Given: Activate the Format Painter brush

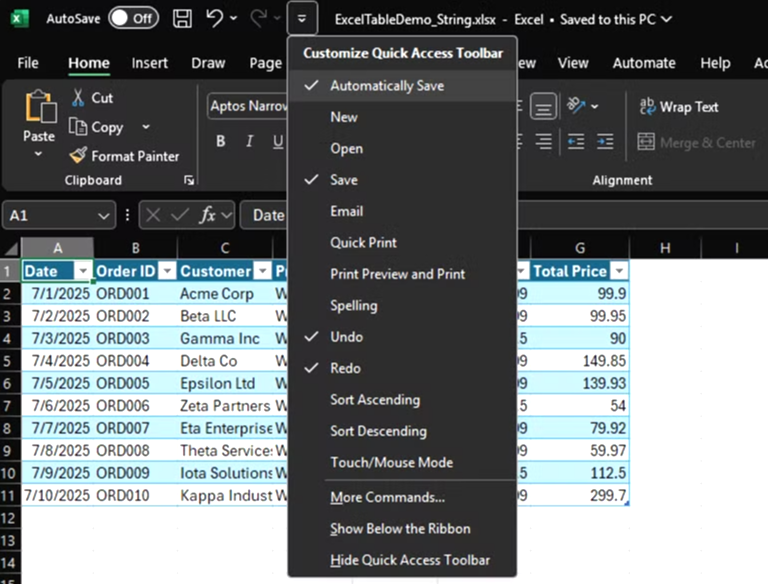Looking at the screenshot, I should [x=124, y=156].
